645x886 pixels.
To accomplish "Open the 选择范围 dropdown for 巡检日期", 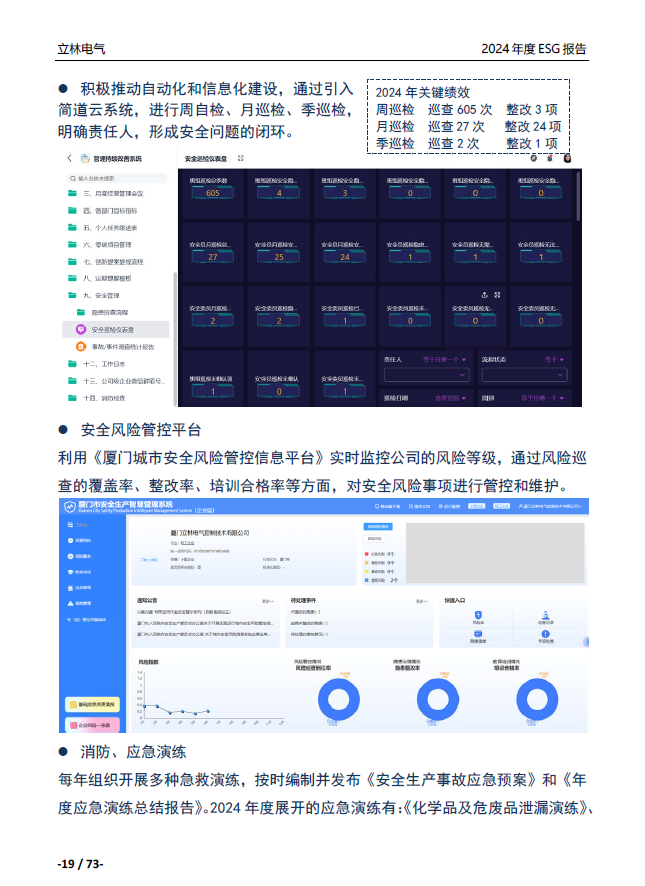I will [451, 398].
